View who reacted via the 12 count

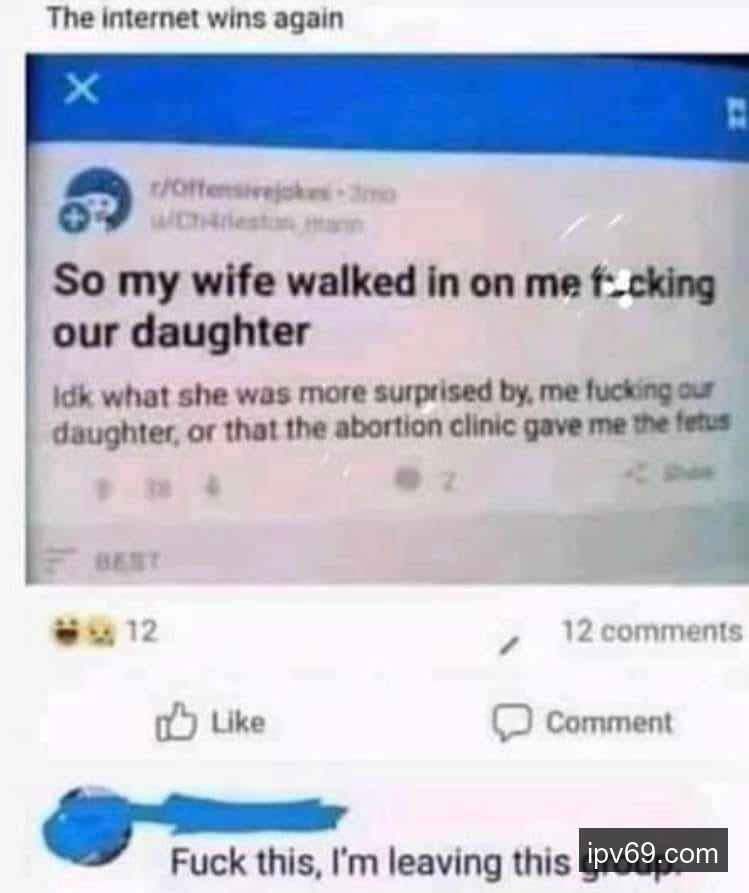click(x=142, y=631)
